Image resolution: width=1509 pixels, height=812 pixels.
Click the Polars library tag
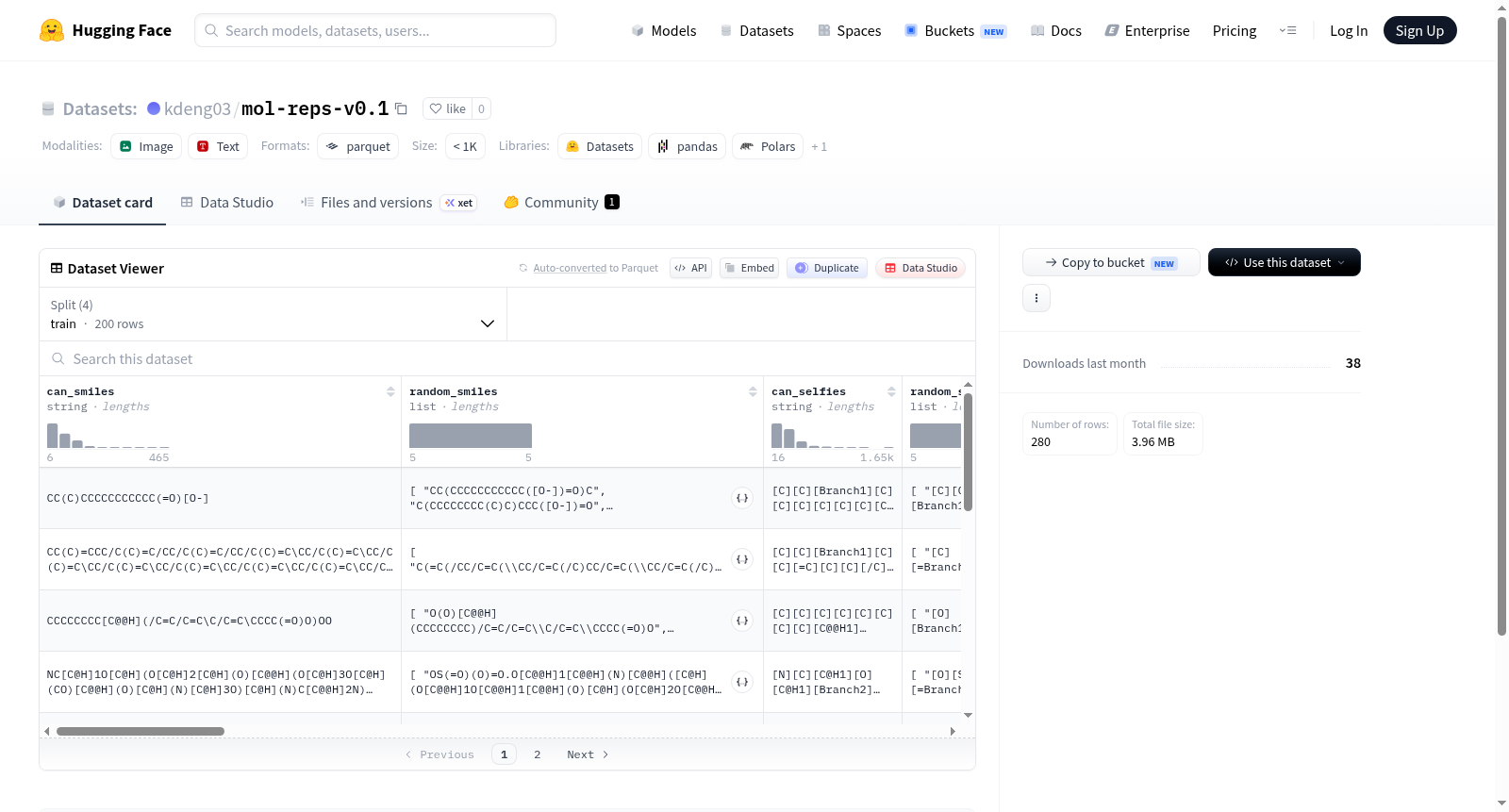(x=768, y=146)
